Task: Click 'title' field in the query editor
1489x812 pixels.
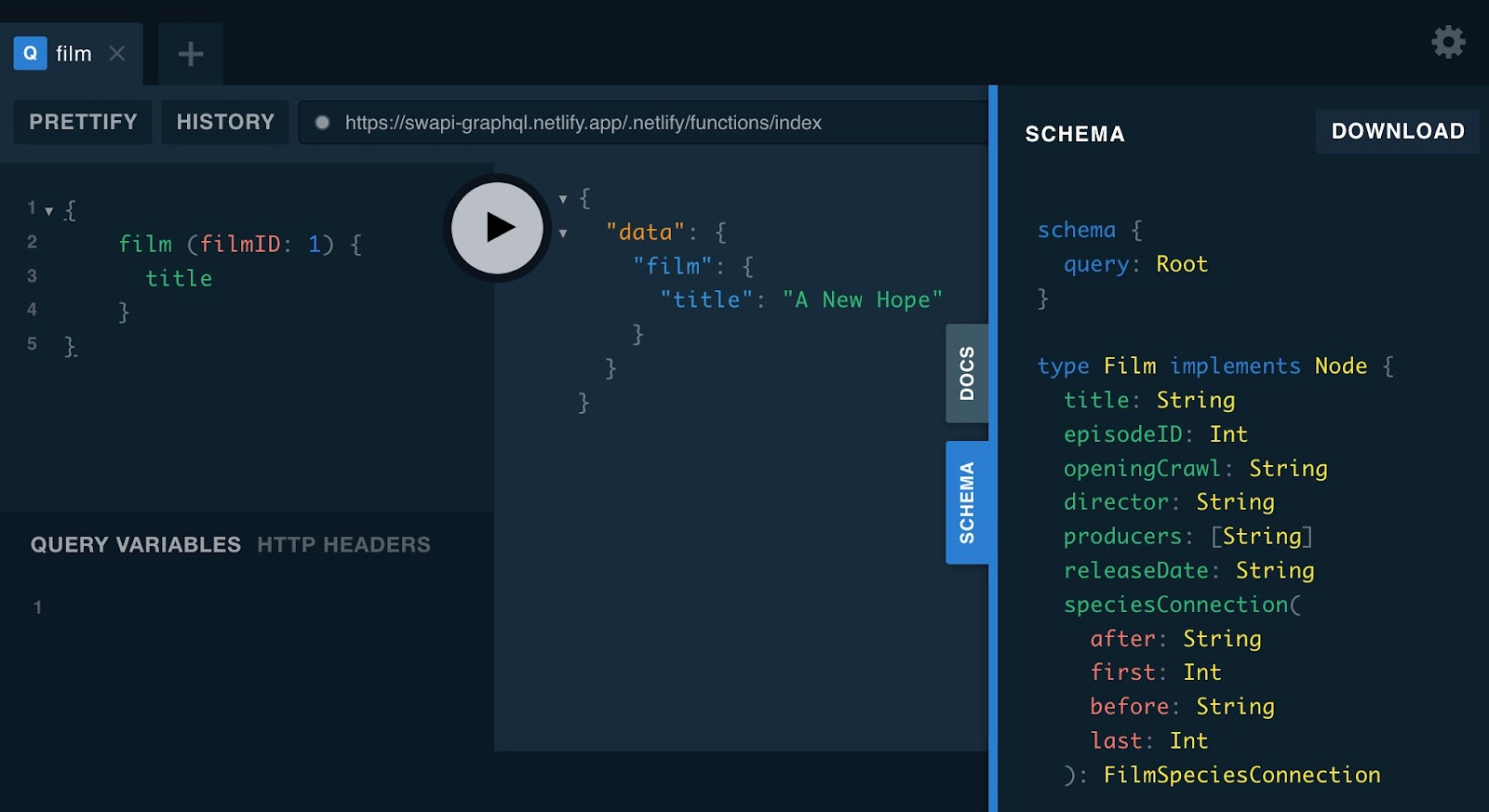Action: [x=179, y=278]
